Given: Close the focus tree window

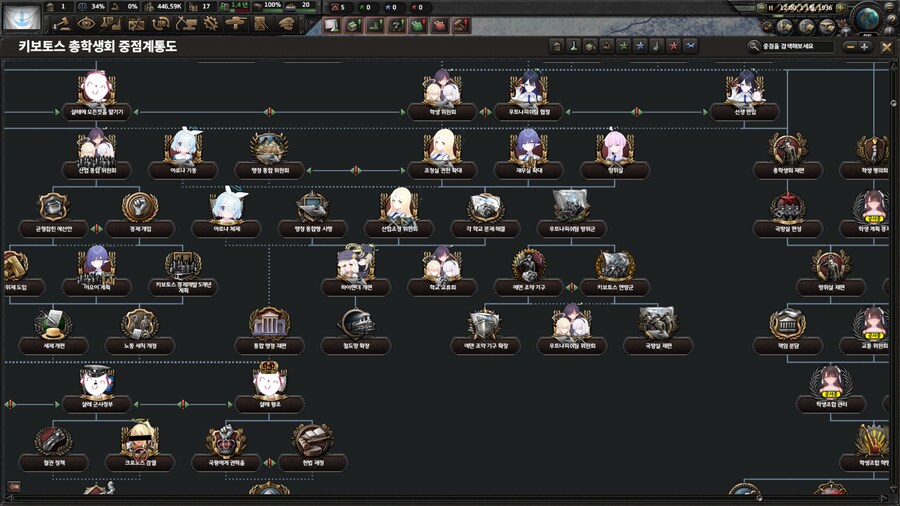Looking at the screenshot, I should [x=886, y=46].
